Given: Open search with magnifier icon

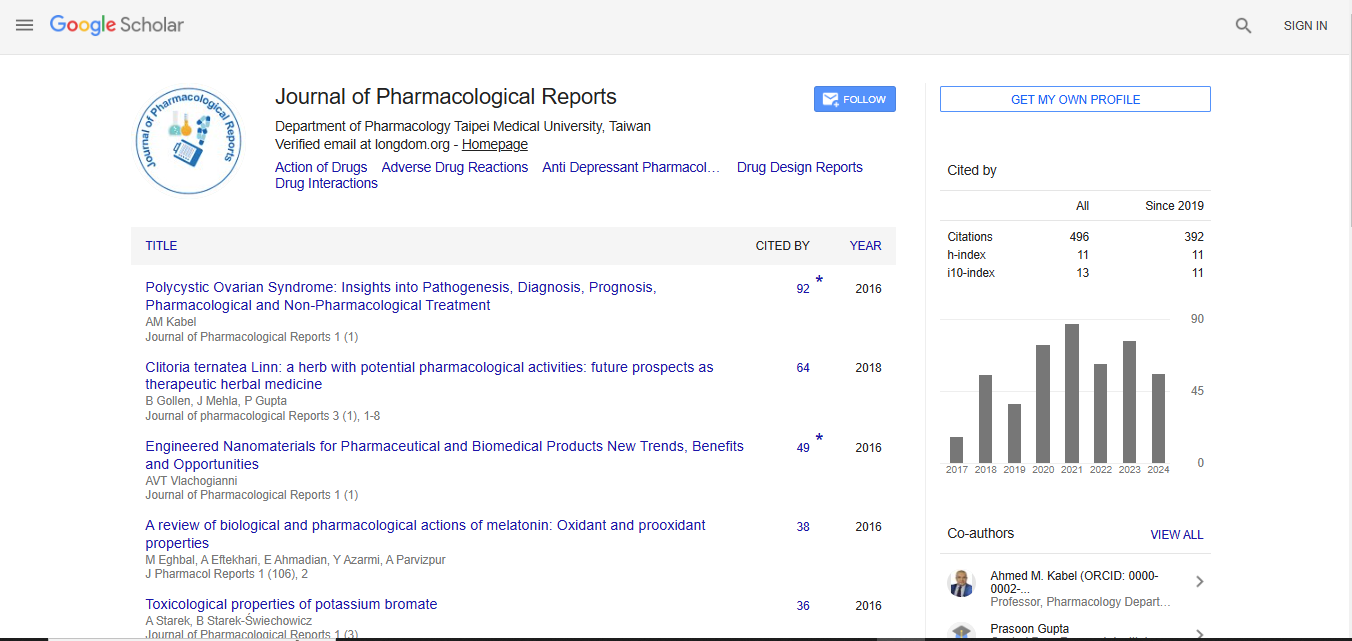Looking at the screenshot, I should 1243,26.
